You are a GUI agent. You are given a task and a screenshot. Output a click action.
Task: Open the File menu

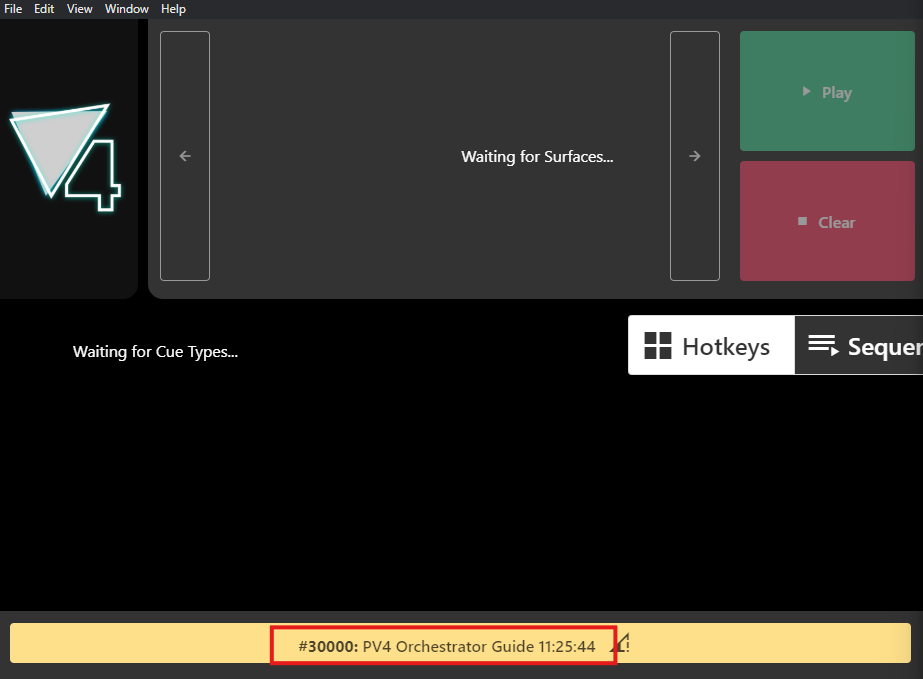point(13,9)
